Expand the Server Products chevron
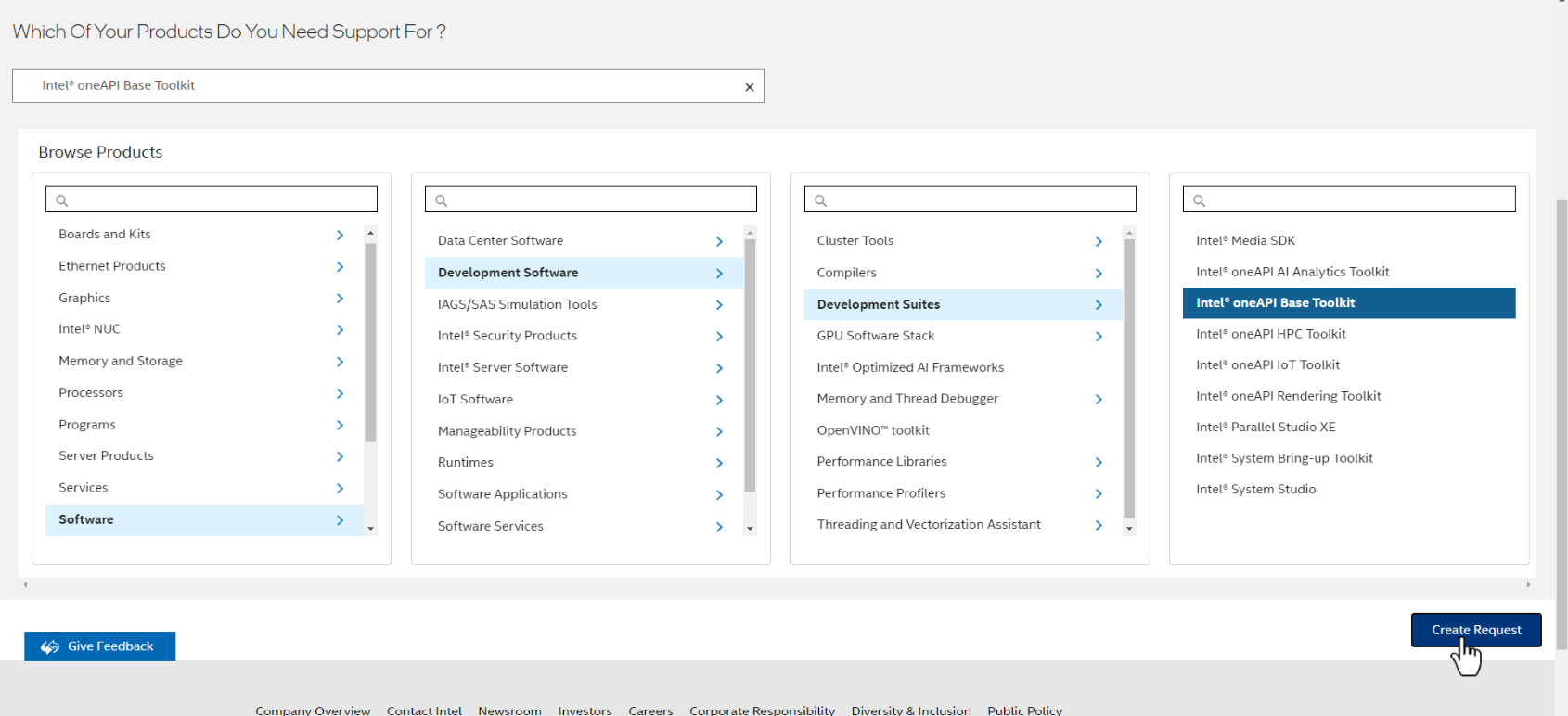The height and width of the screenshot is (716, 1568). tap(340, 456)
